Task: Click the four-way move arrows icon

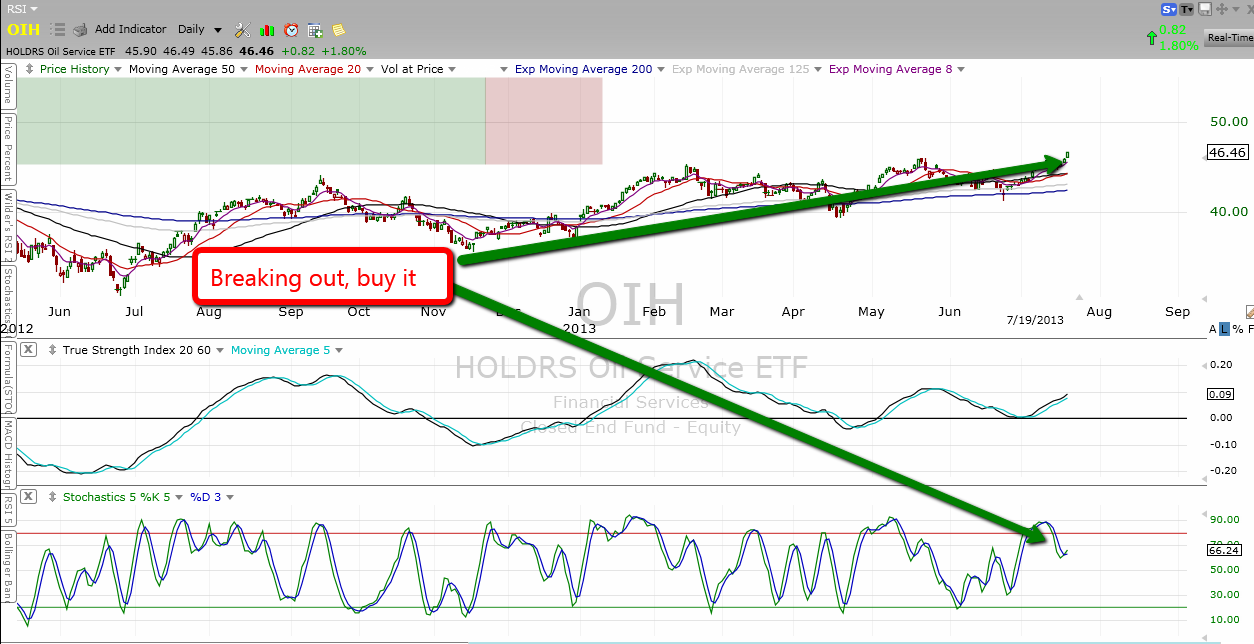Action: (x=1223, y=9)
